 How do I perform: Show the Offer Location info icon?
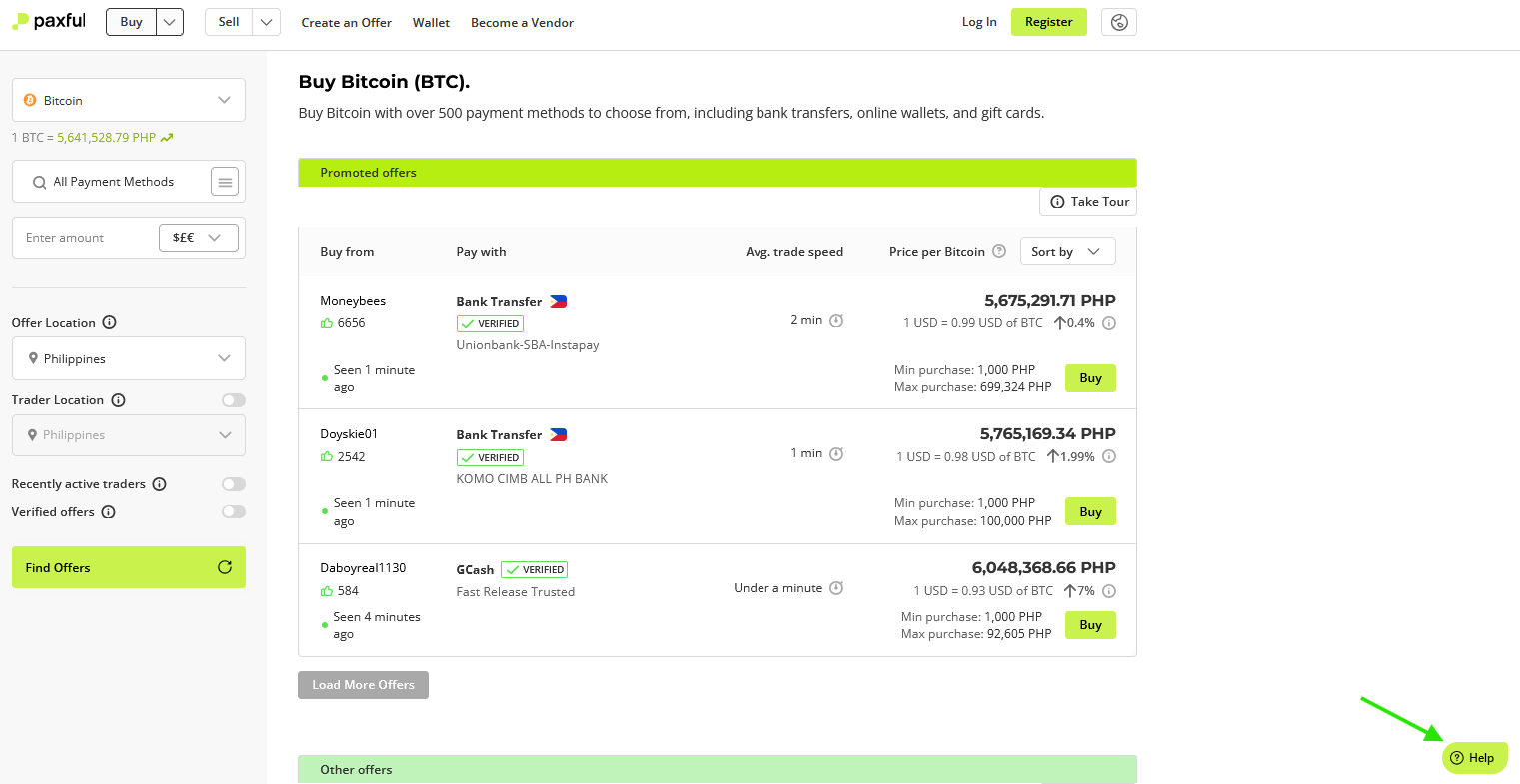coord(110,322)
